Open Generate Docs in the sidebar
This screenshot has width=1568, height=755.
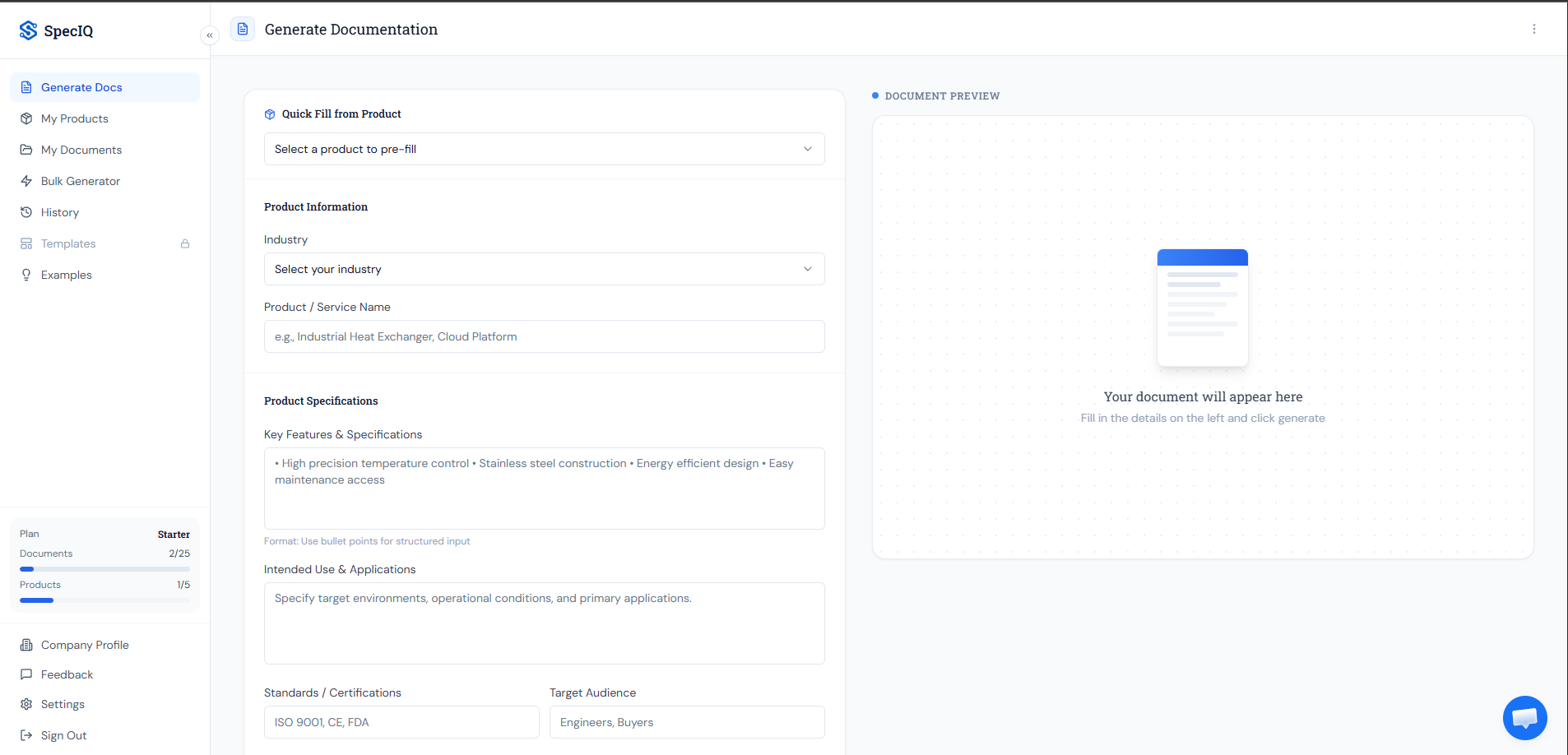pyautogui.click(x=104, y=87)
